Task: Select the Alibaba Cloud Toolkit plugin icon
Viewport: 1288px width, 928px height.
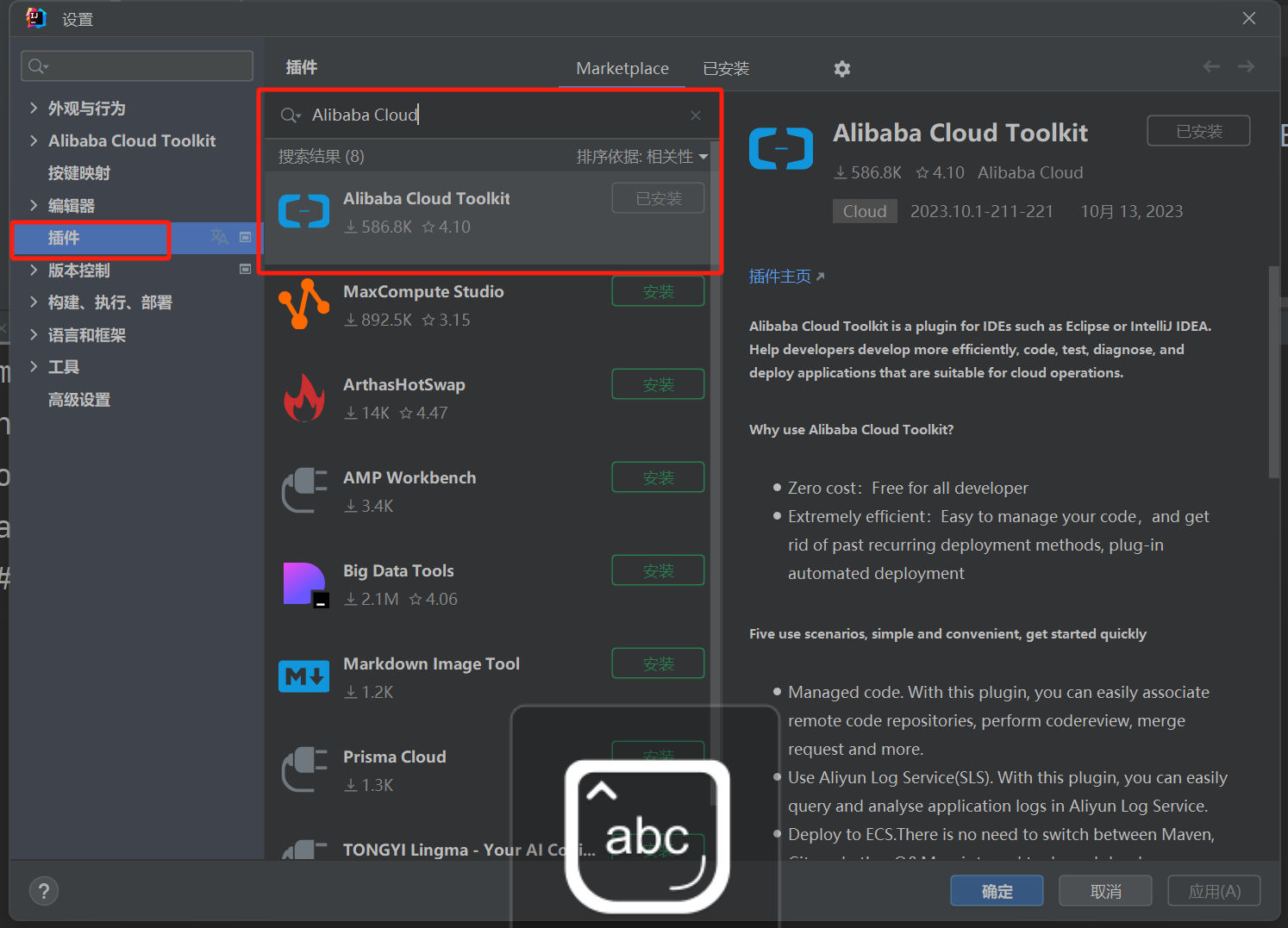Action: click(x=303, y=210)
